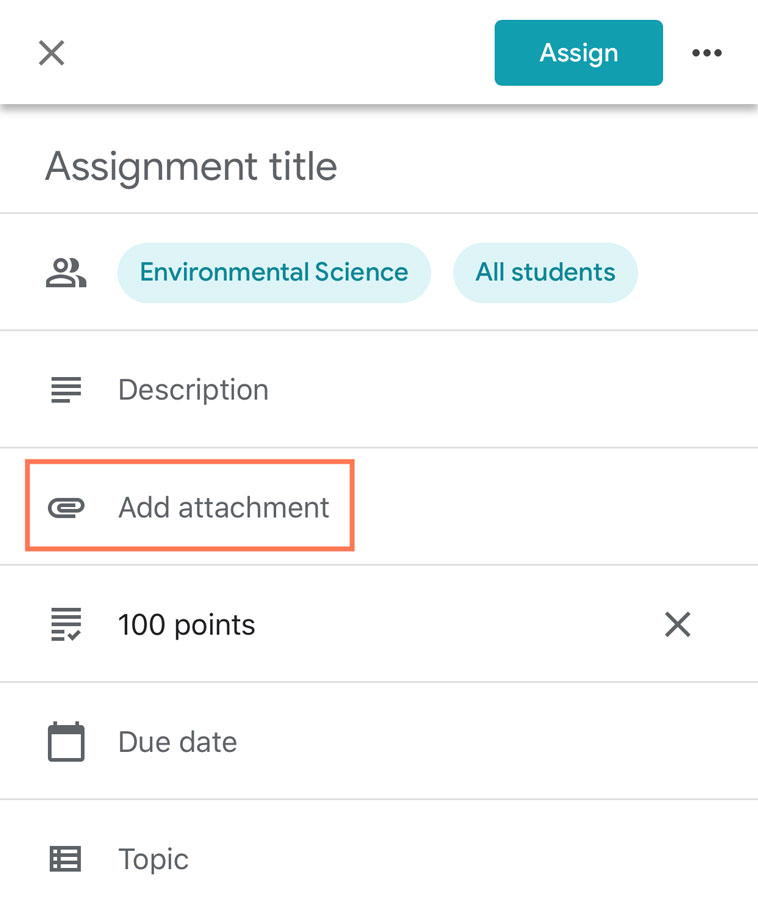Change the 100 points grade value
758x900 pixels.
point(186,624)
